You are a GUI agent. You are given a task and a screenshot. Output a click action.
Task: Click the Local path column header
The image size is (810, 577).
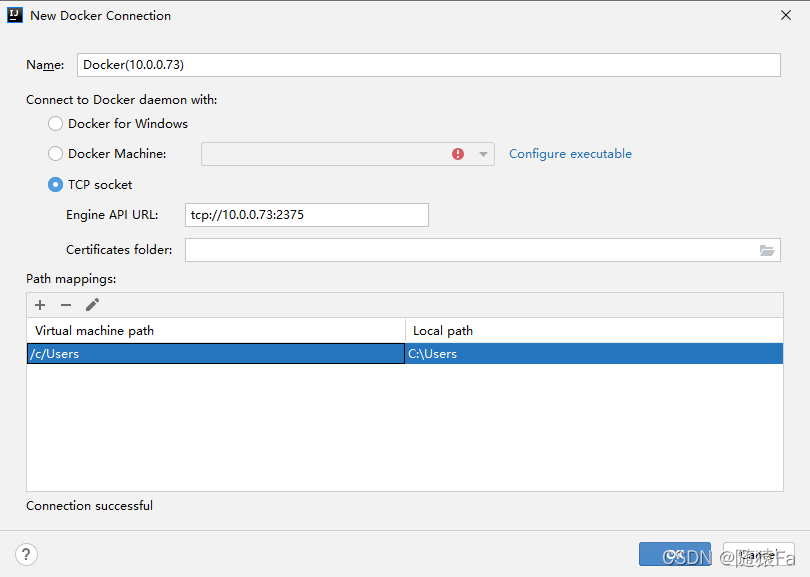coord(595,331)
